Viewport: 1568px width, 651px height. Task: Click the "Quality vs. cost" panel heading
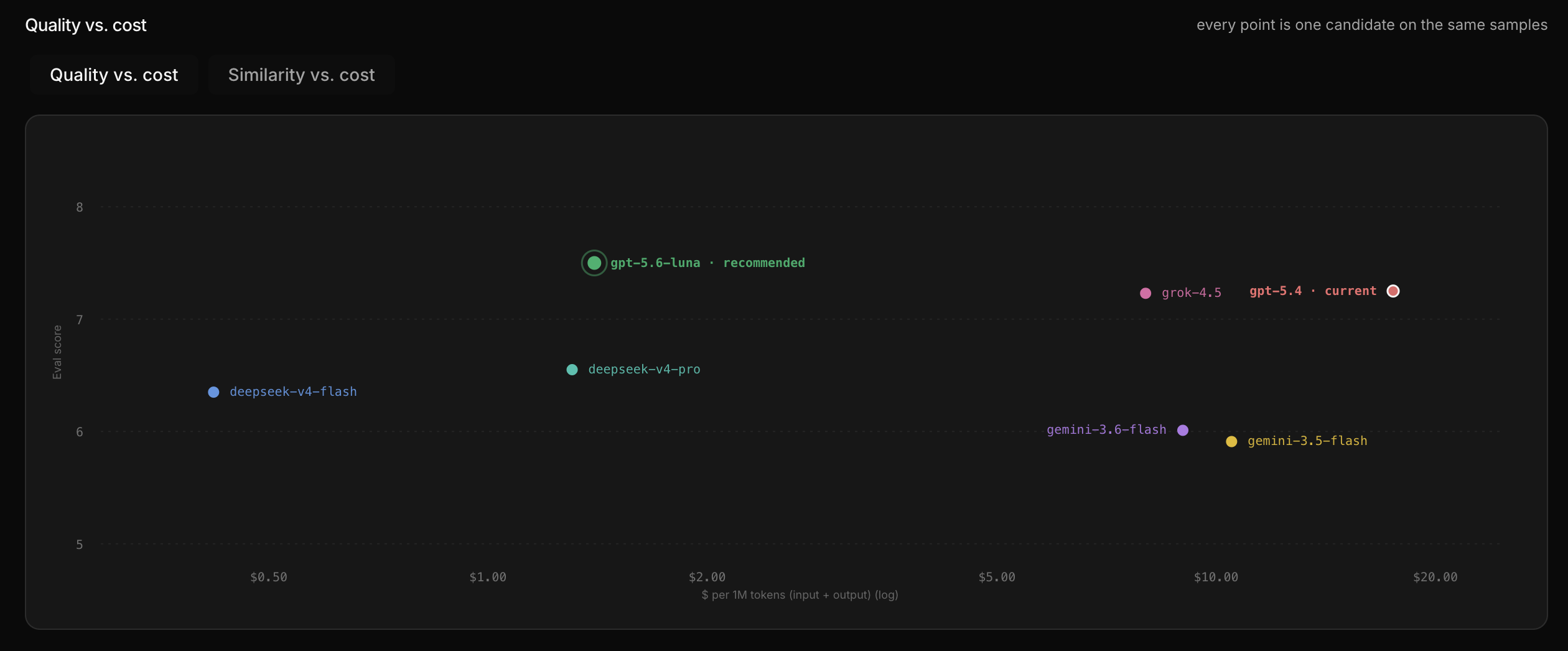click(x=86, y=25)
